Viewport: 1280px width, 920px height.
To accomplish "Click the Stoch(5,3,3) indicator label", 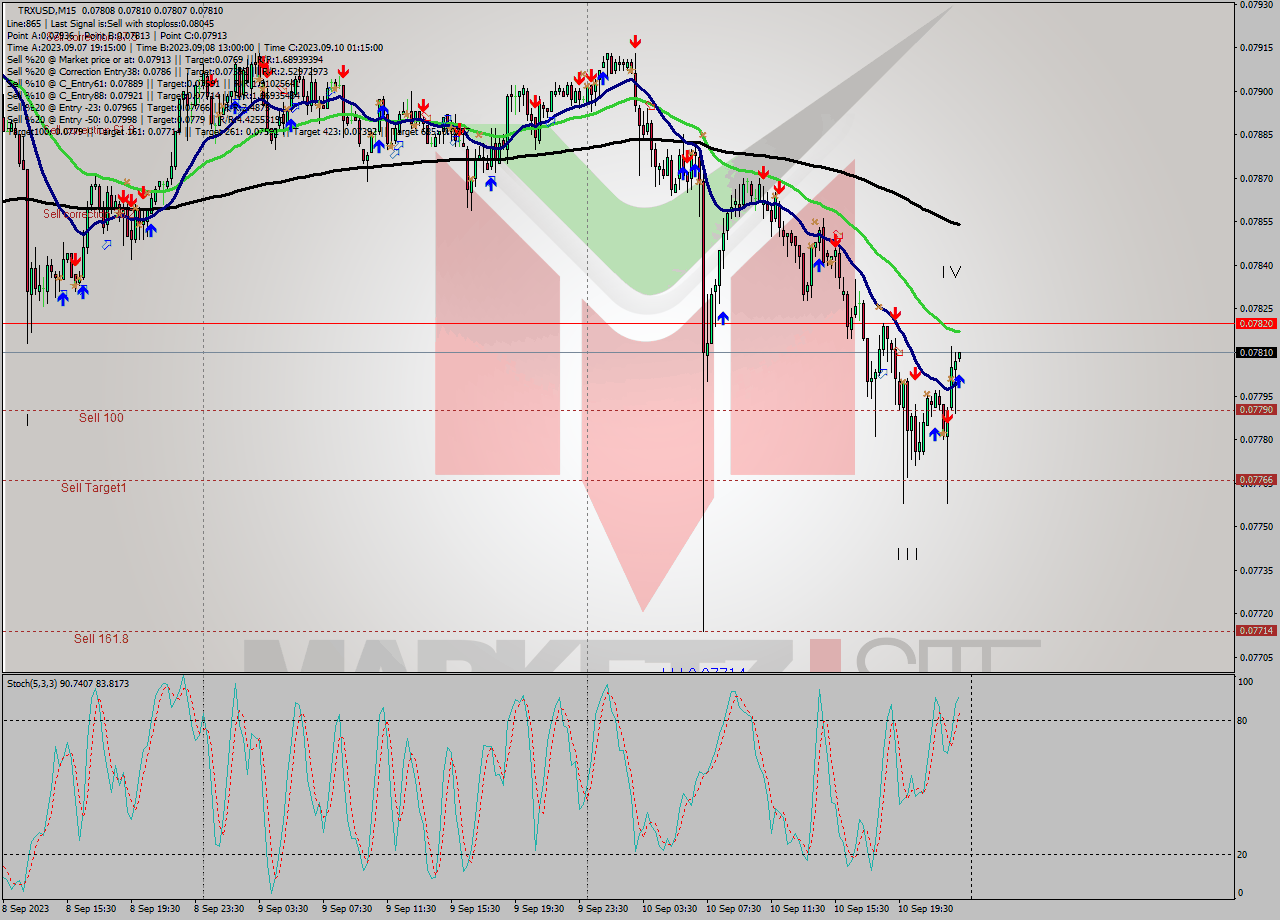I will pyautogui.click(x=67, y=684).
